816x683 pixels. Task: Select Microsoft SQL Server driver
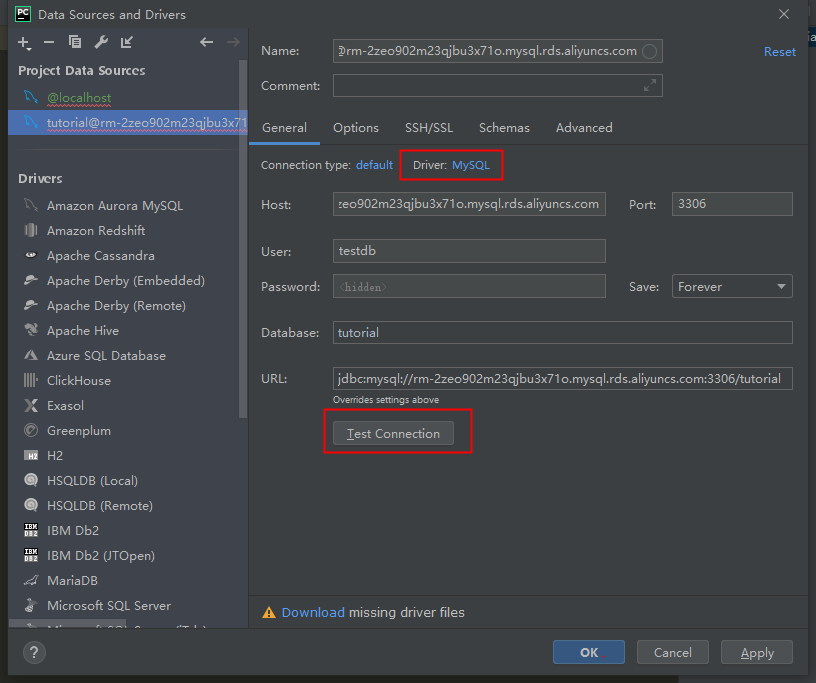[x=109, y=605]
